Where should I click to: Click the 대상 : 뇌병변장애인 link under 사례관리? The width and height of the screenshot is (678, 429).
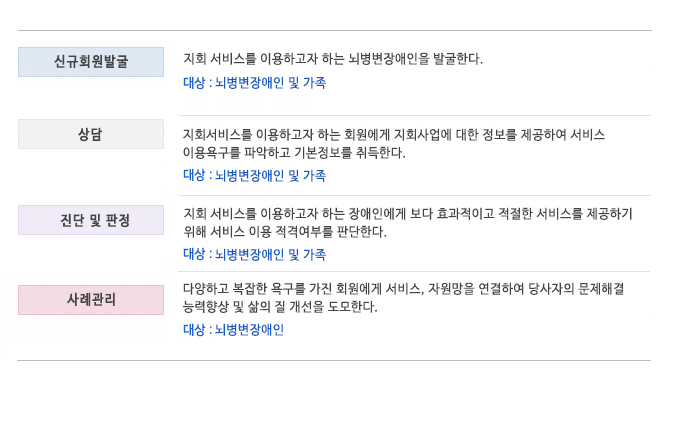(x=233, y=330)
